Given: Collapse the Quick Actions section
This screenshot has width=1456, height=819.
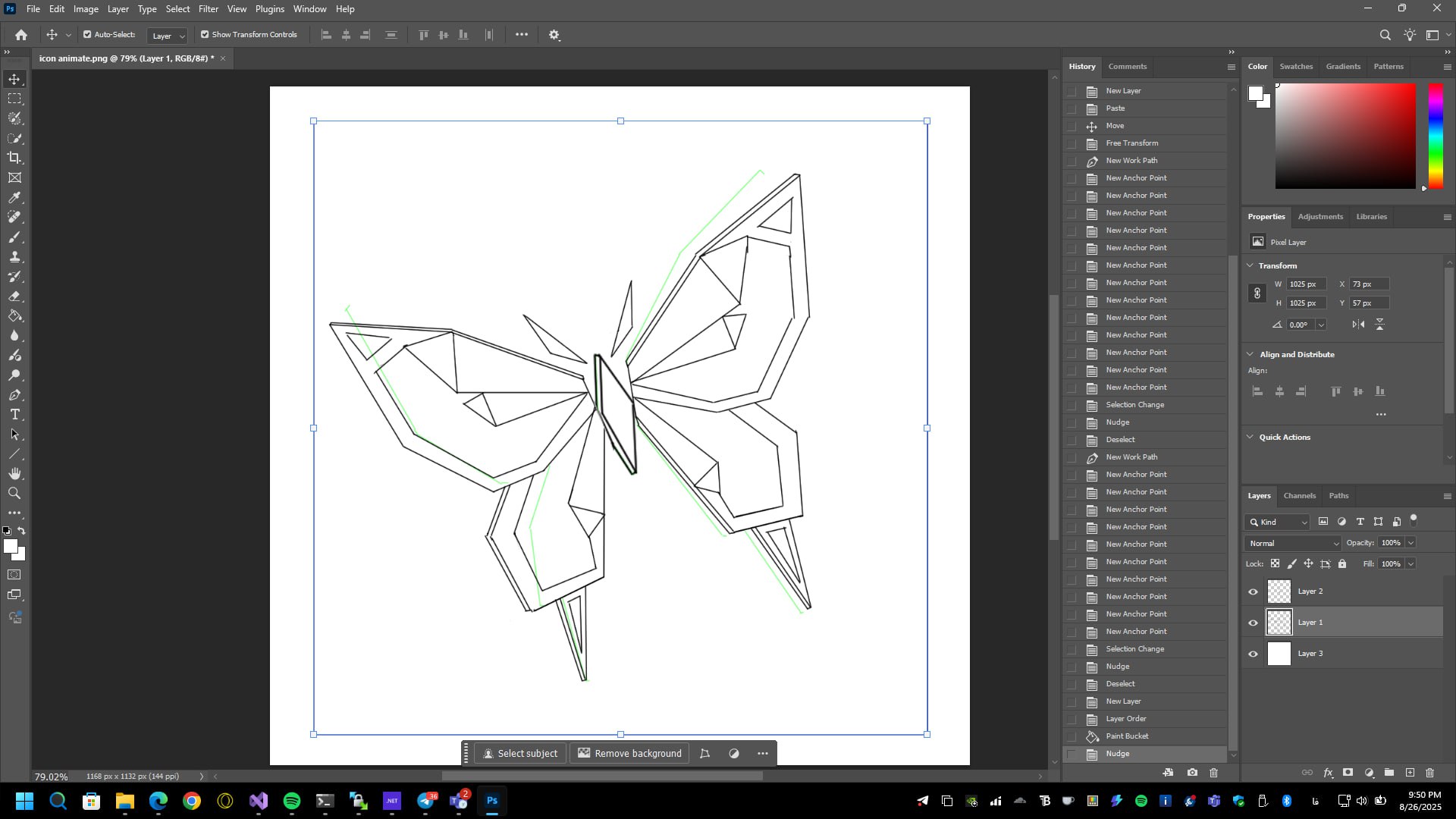Looking at the screenshot, I should [1250, 437].
